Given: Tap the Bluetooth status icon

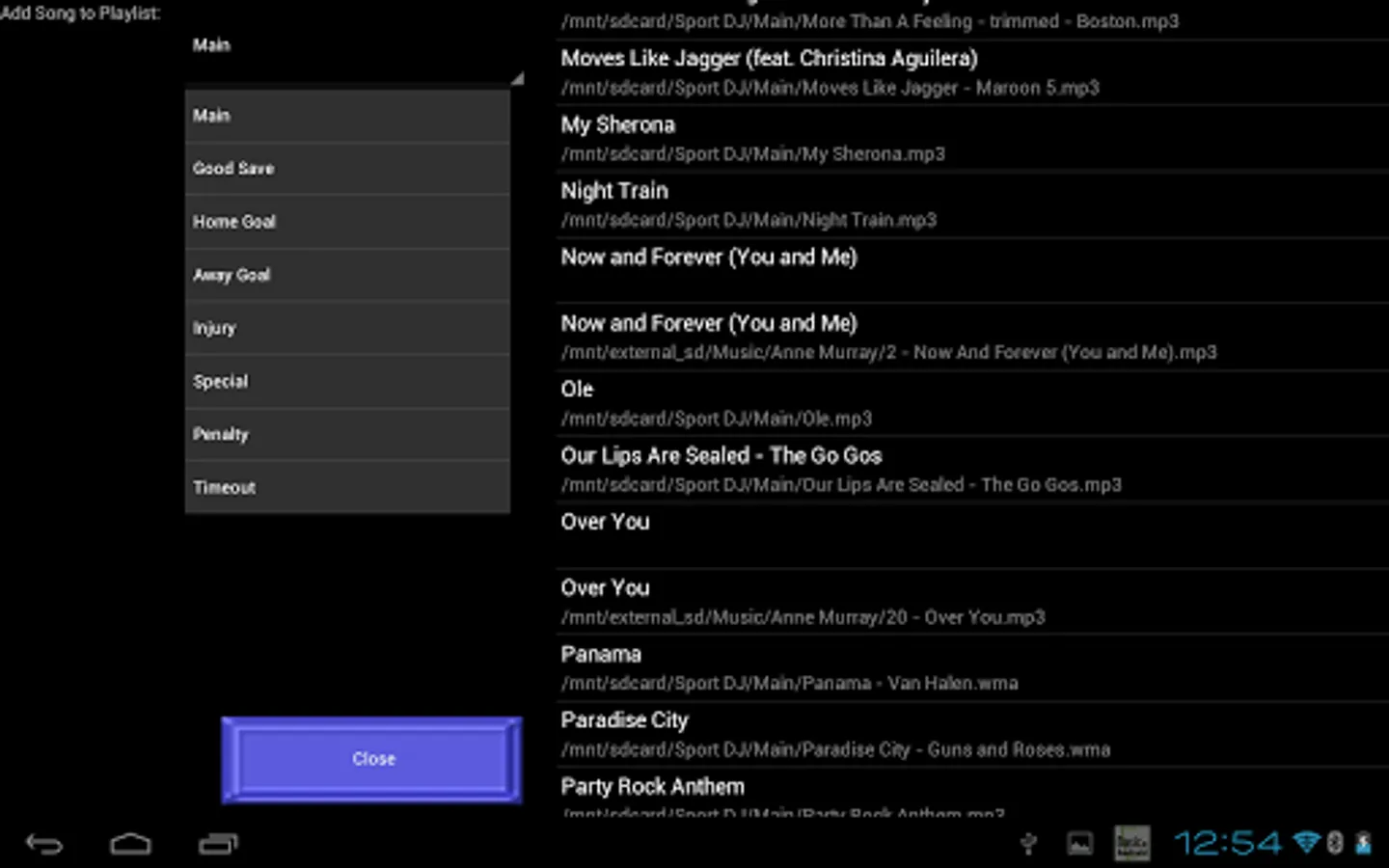Looking at the screenshot, I should 1335,843.
